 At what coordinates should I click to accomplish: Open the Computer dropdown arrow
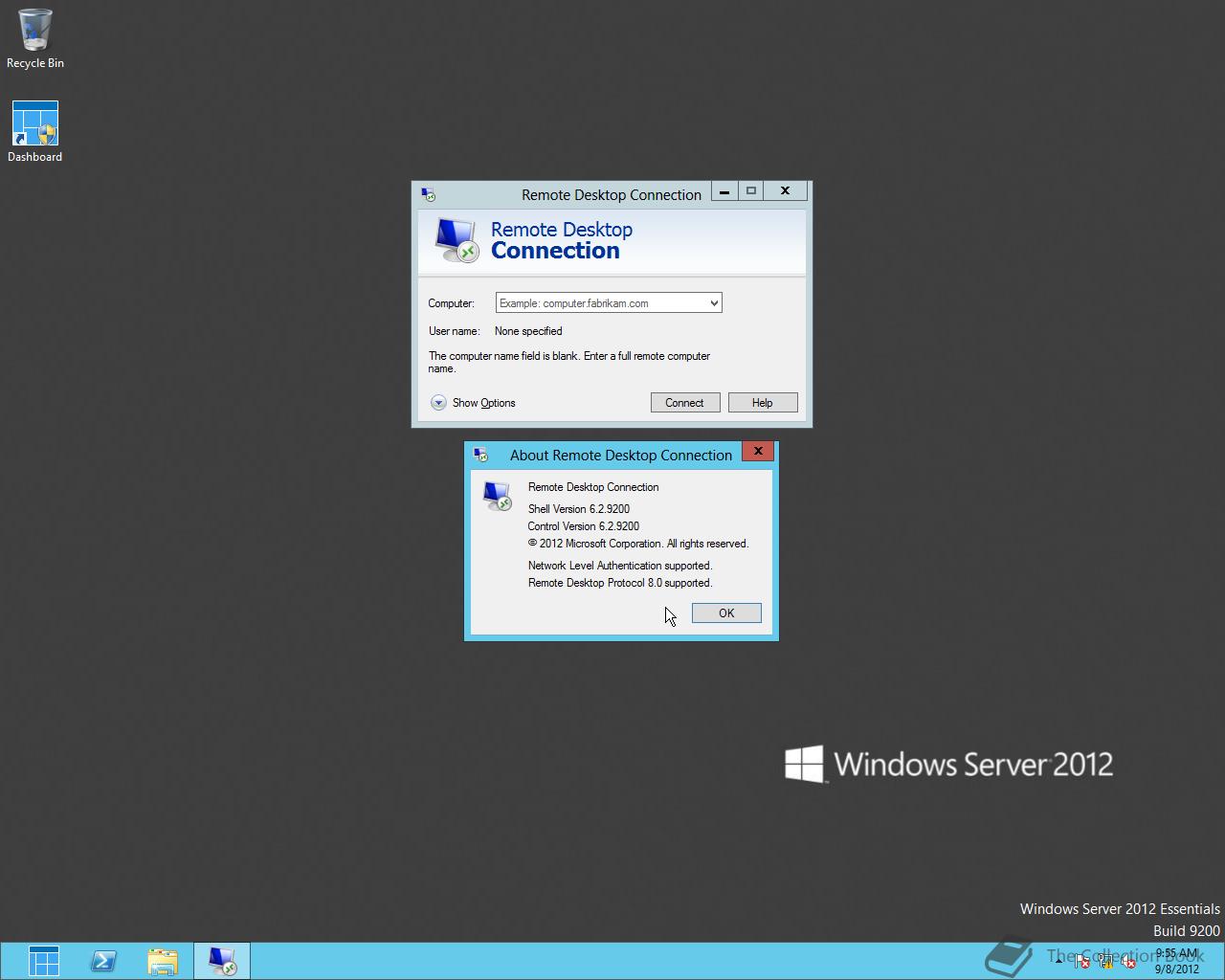[x=714, y=303]
